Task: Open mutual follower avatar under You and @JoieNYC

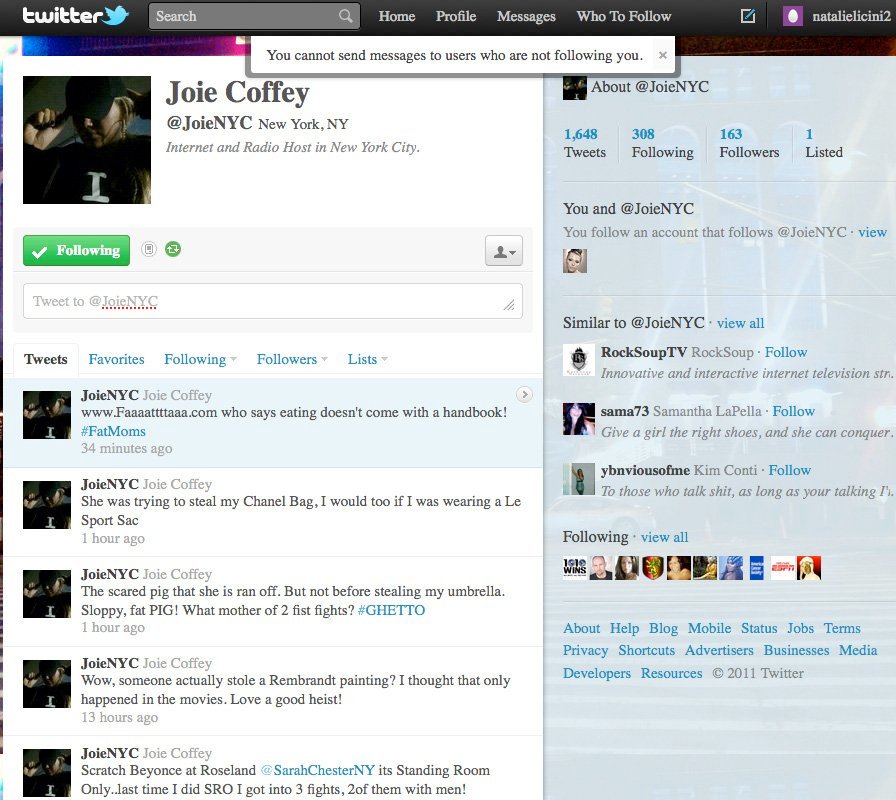Action: click(575, 261)
